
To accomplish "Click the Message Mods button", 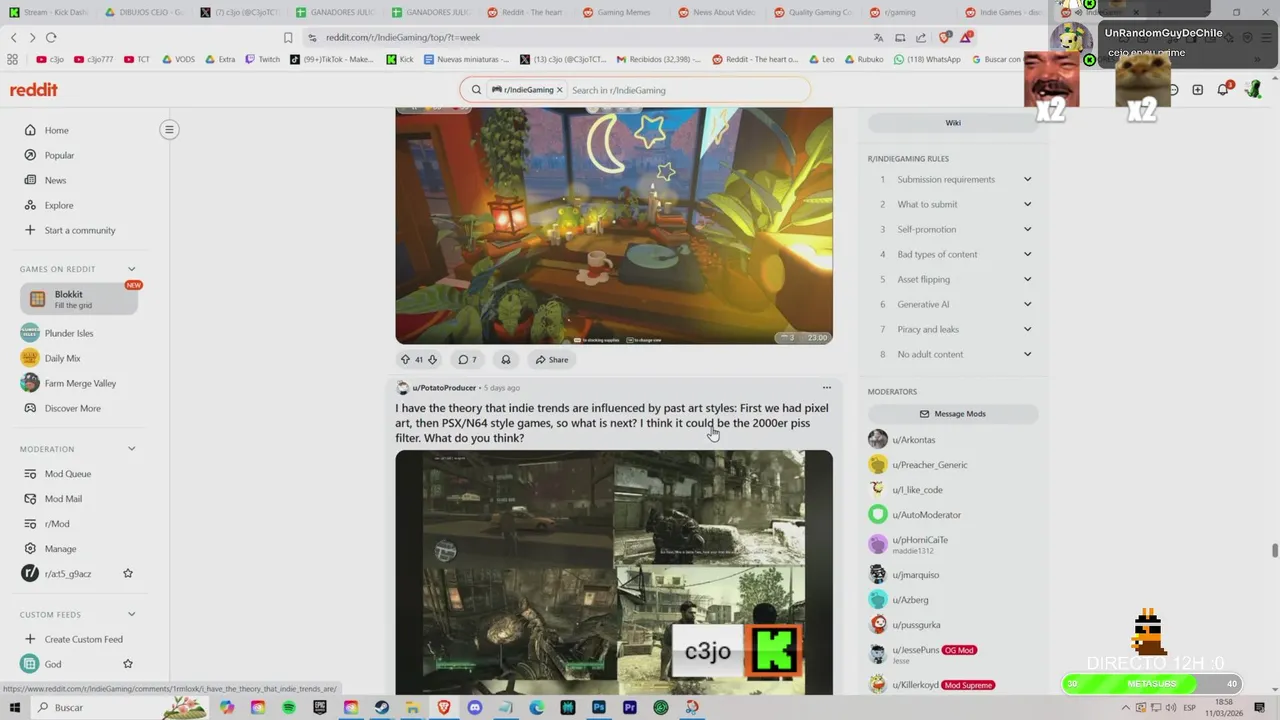I will pos(953,413).
